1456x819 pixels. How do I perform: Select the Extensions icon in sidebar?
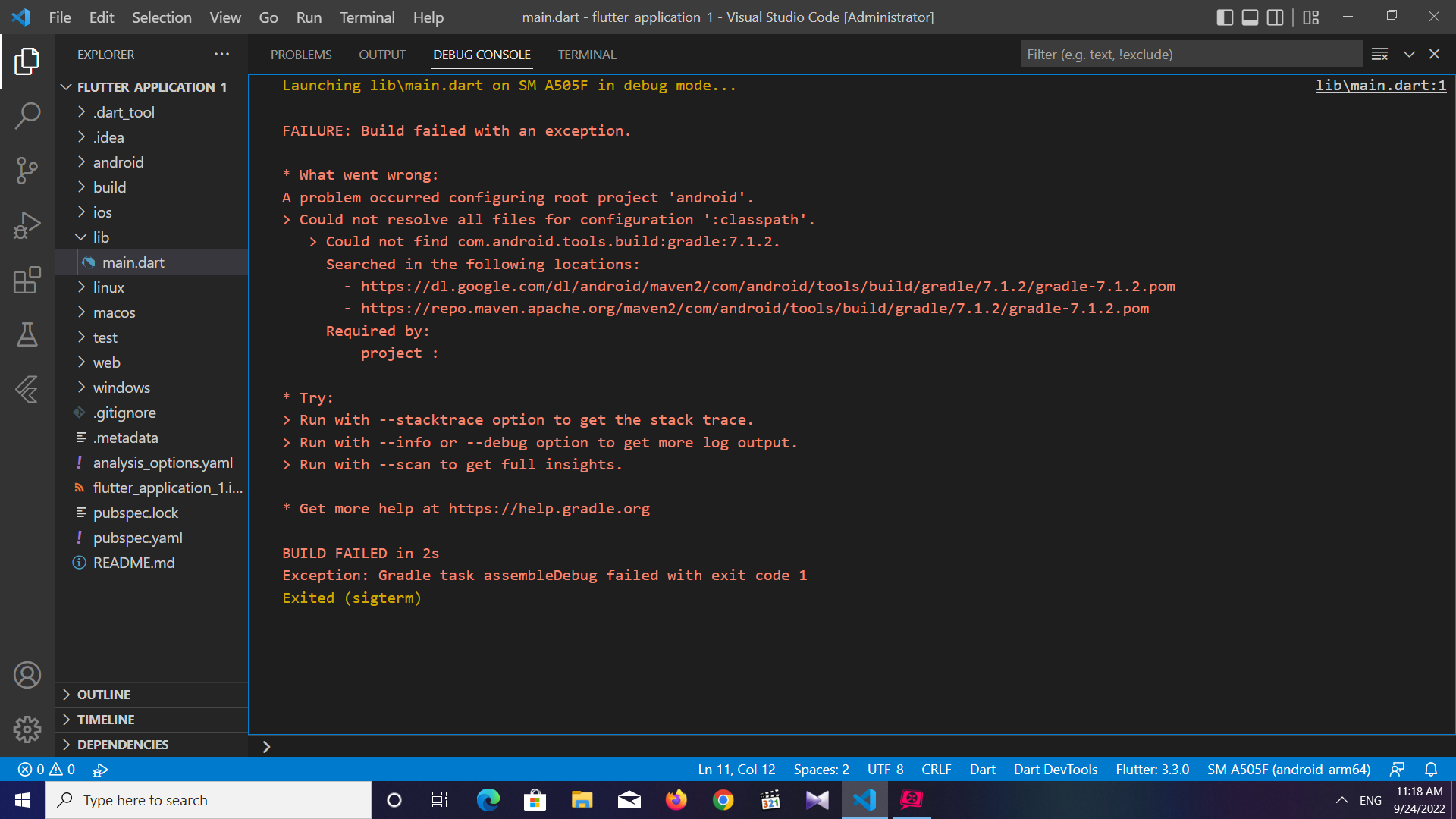[x=27, y=279]
